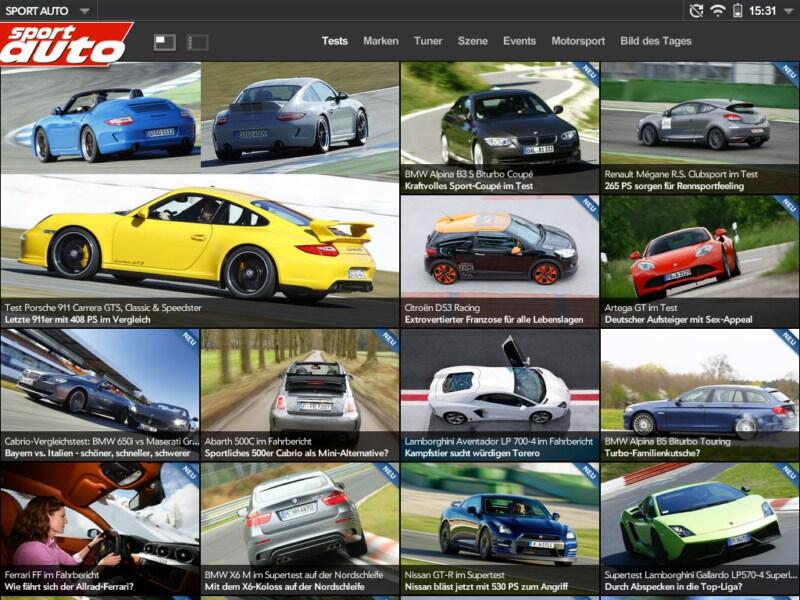Tap NEU badge on Lamborghini Gallardo tile
Image resolution: width=800 pixels, height=600 pixels.
788,473
